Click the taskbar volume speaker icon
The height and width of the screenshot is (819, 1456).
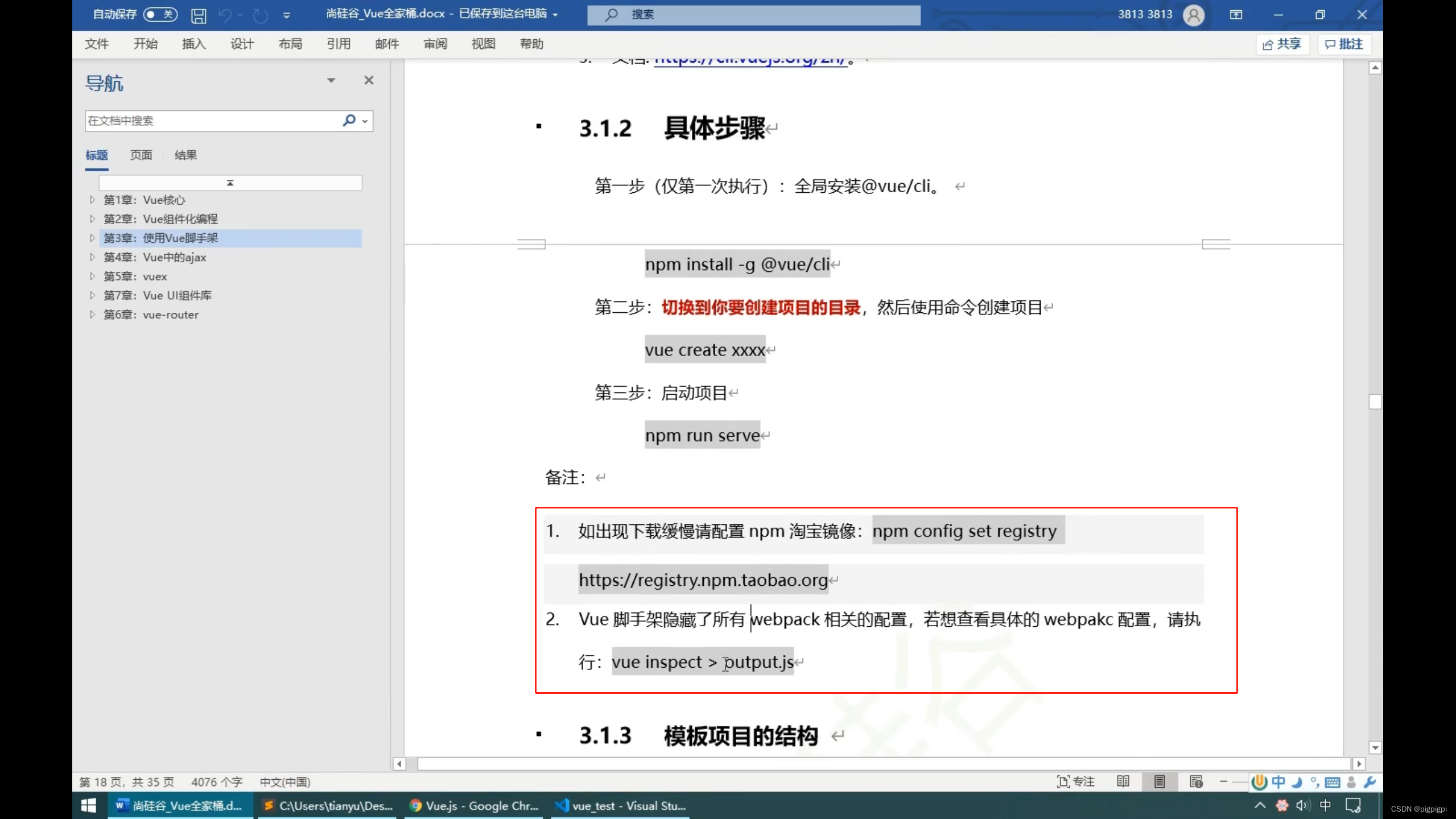pyautogui.click(x=1303, y=805)
